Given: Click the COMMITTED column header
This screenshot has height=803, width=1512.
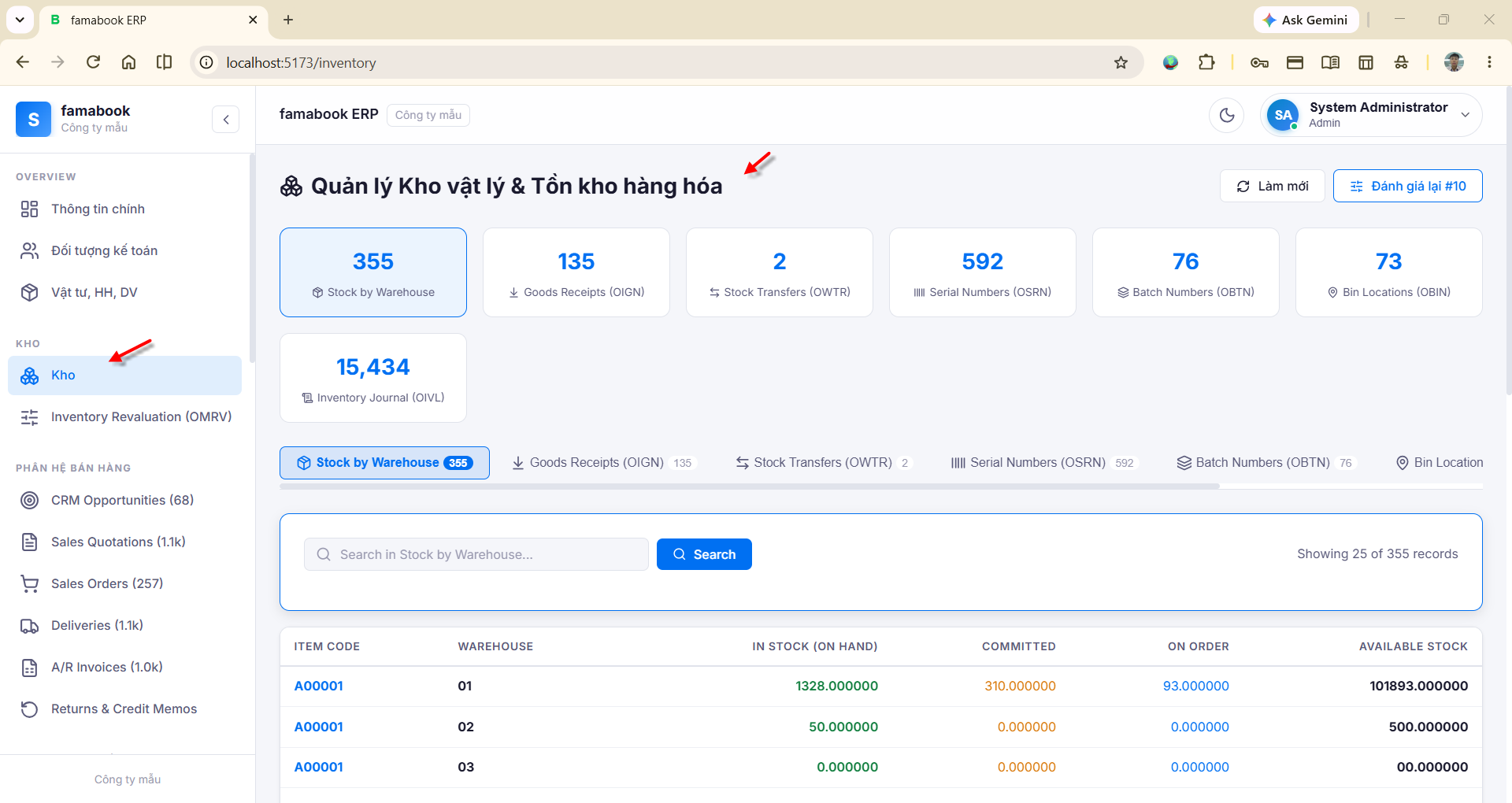Looking at the screenshot, I should [1018, 646].
